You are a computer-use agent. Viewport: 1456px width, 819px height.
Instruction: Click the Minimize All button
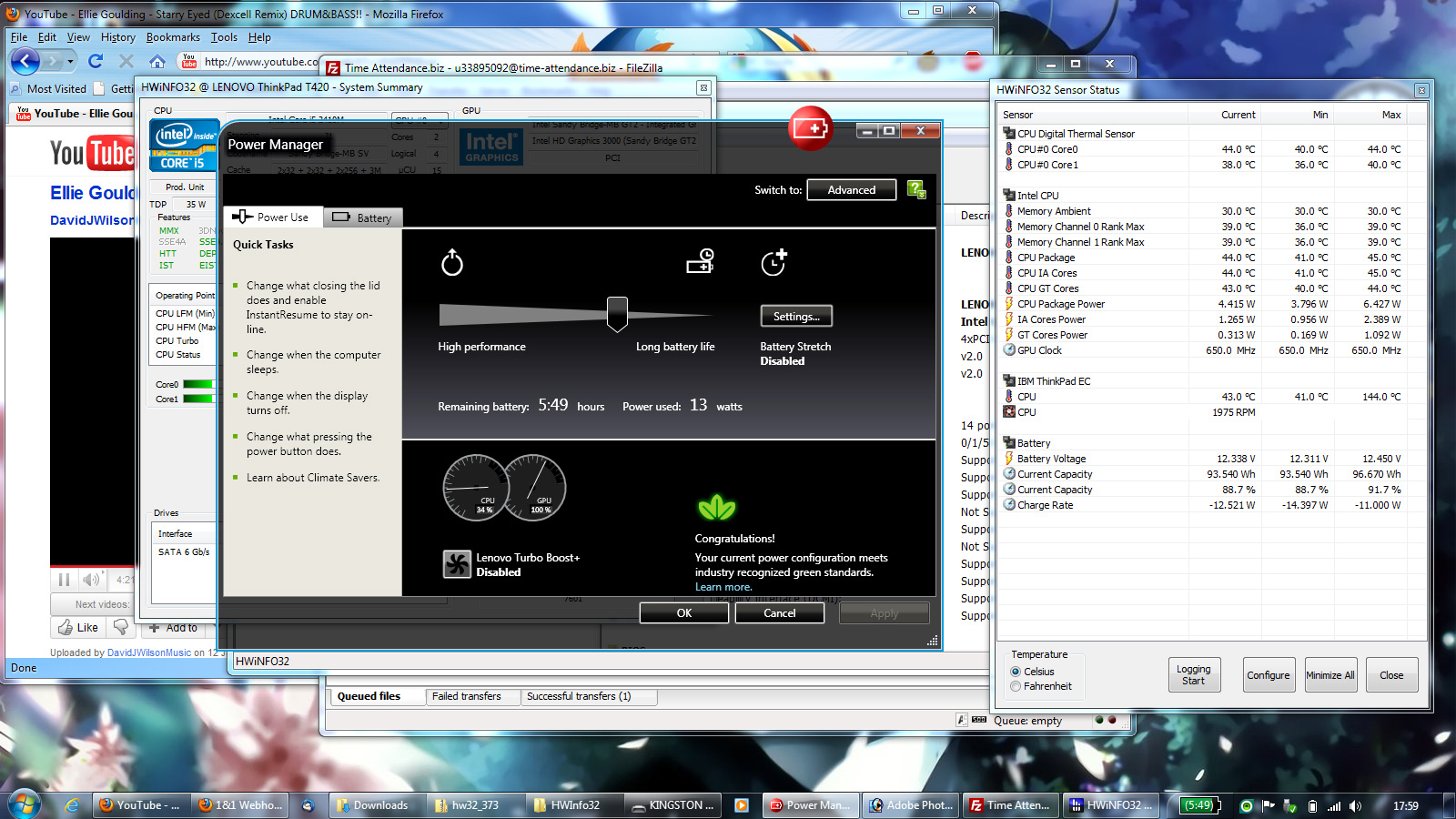click(1330, 675)
